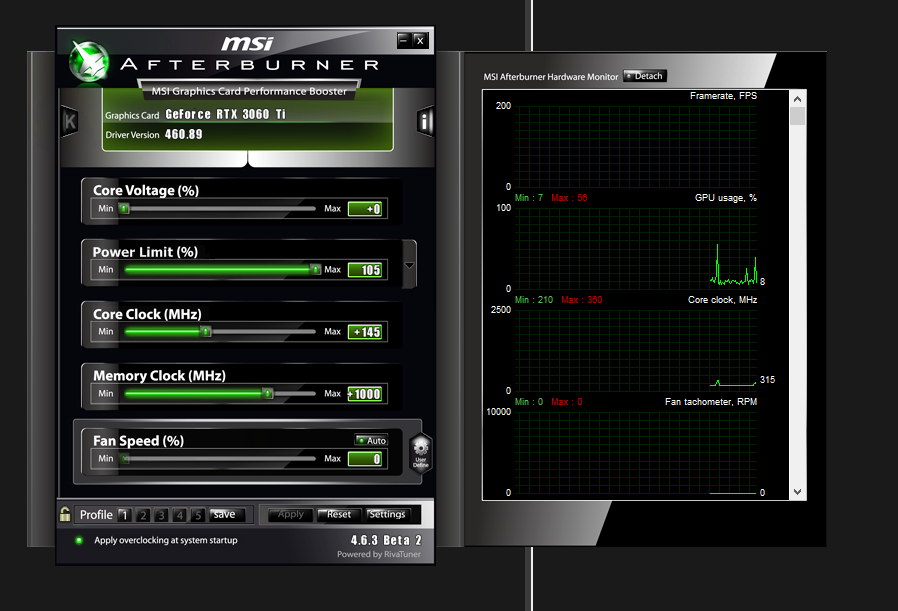The width and height of the screenshot is (898, 611).
Task: Click the profile lock padlock icon
Action: point(65,515)
